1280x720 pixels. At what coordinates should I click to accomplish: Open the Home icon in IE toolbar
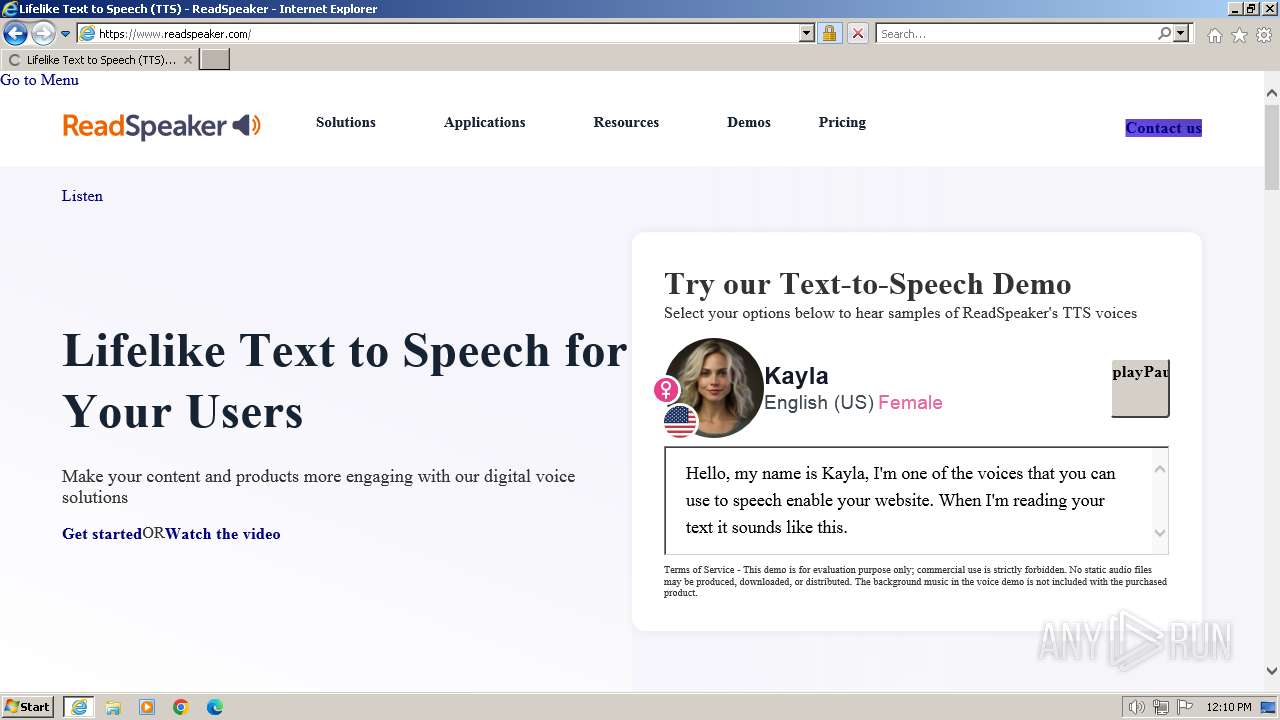tap(1214, 35)
